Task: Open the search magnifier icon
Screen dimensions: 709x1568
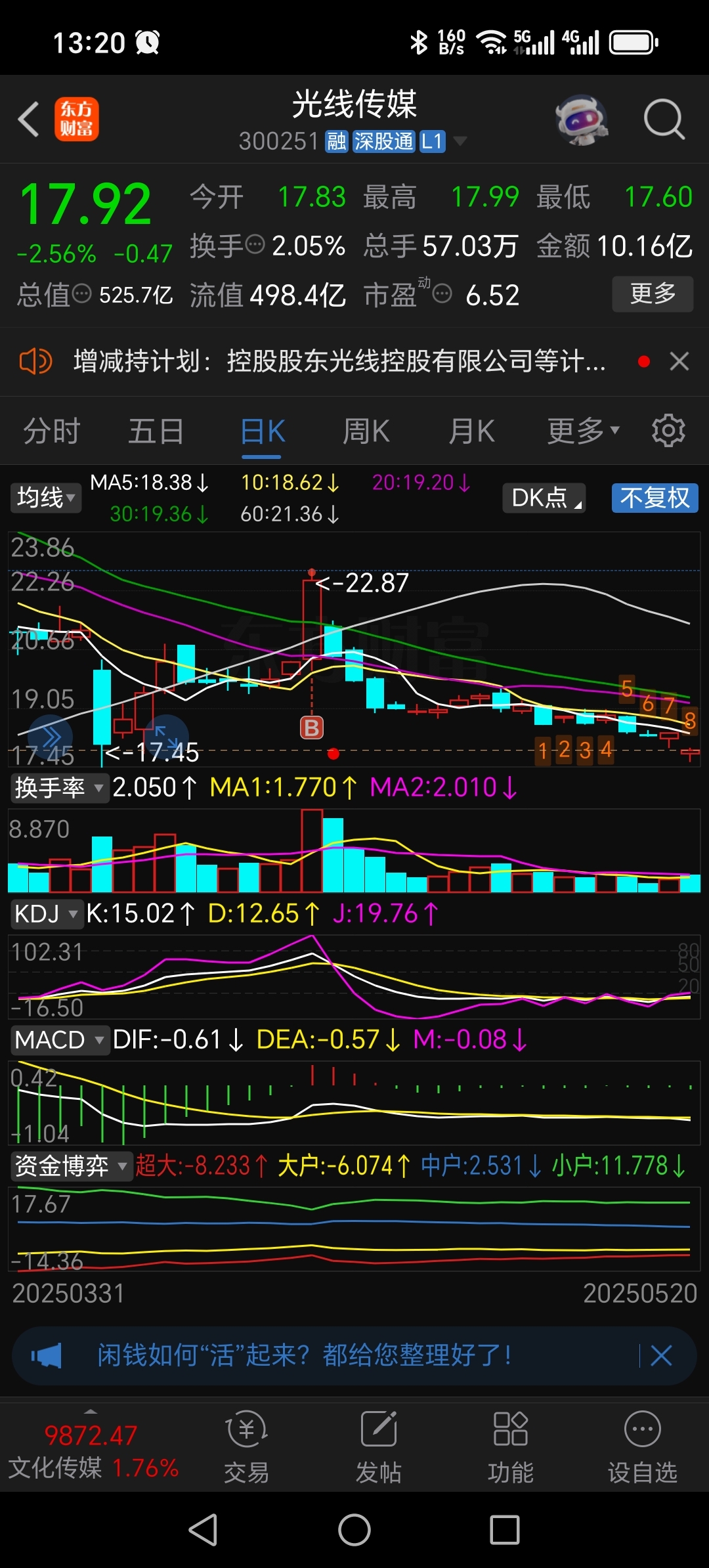Action: 664,120
